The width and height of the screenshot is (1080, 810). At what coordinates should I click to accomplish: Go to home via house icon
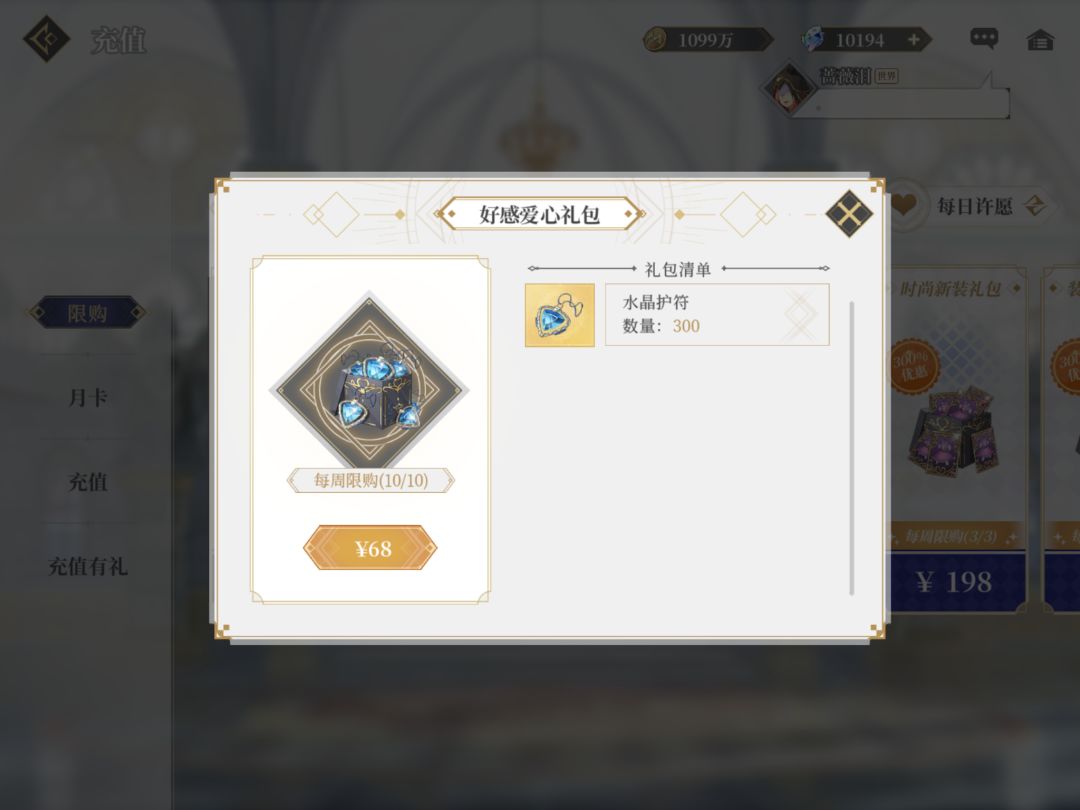tap(1040, 40)
